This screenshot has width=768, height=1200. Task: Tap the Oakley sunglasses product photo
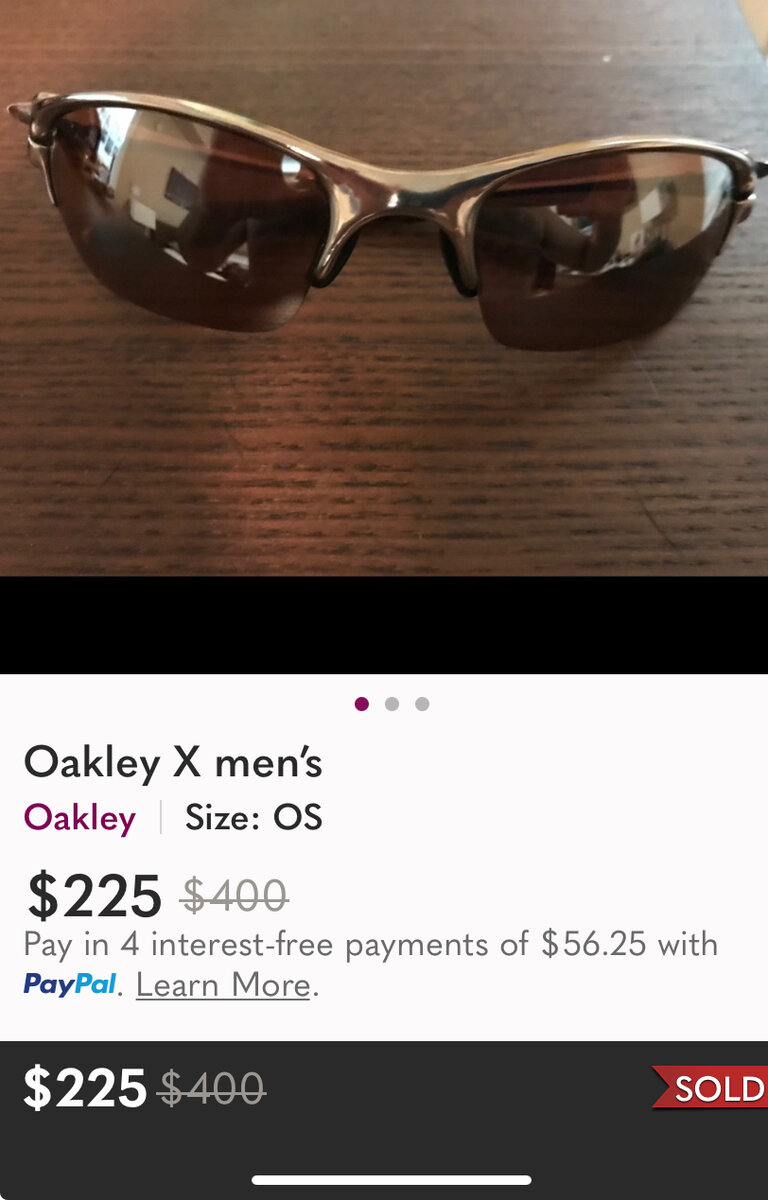click(384, 288)
